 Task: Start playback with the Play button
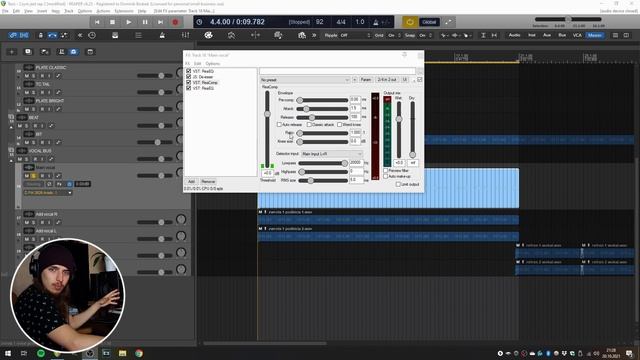[129, 22]
